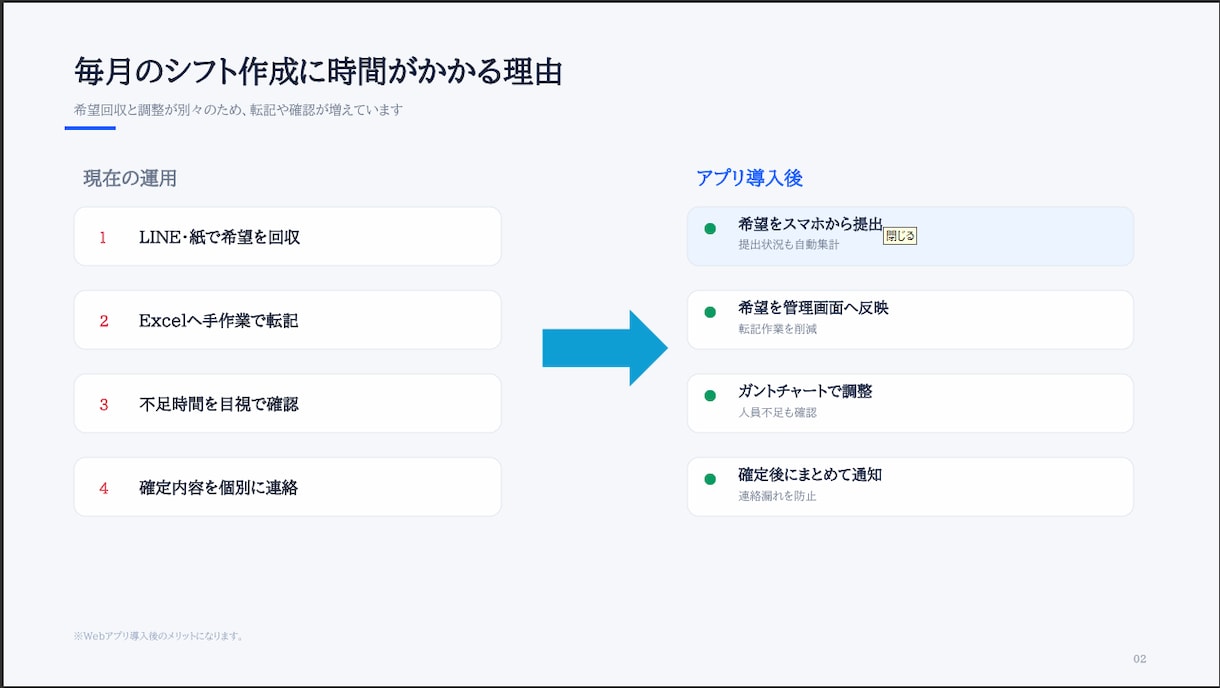This screenshot has height=688, width=1220.
Task: Click the "不足時間を目視で確認" card
Action: [x=287, y=404]
